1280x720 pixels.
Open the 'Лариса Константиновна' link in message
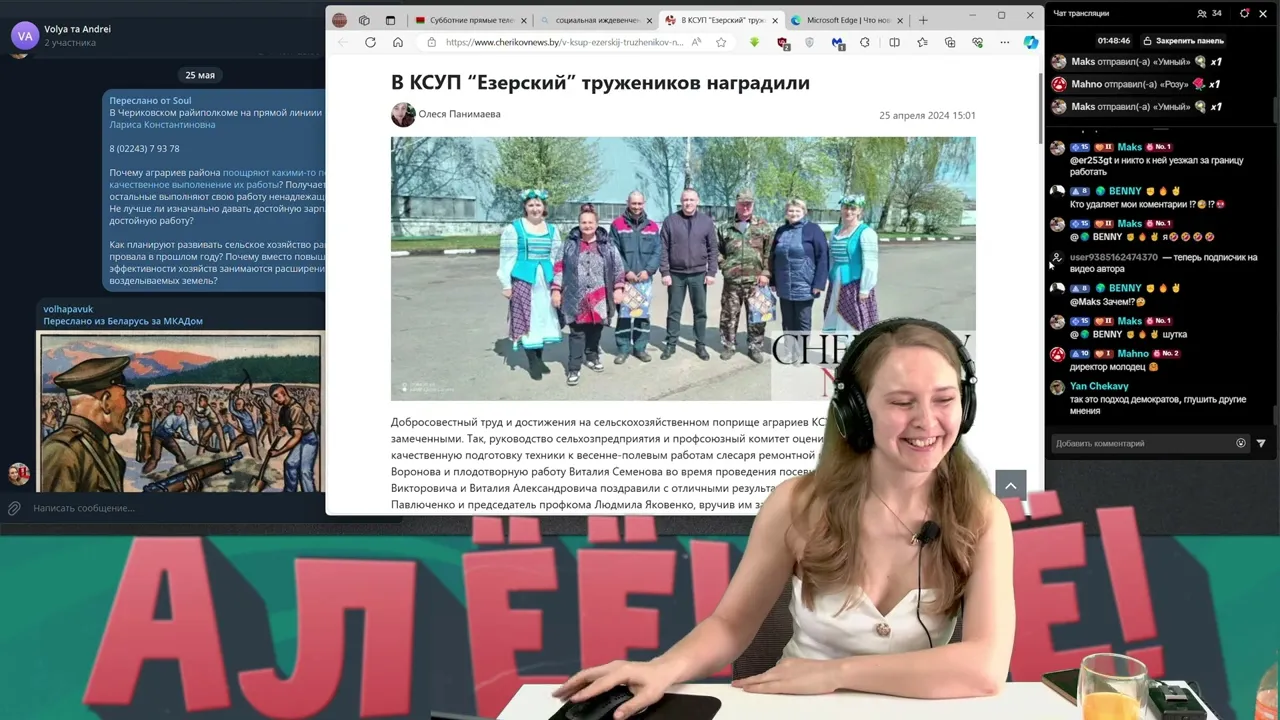click(x=162, y=125)
